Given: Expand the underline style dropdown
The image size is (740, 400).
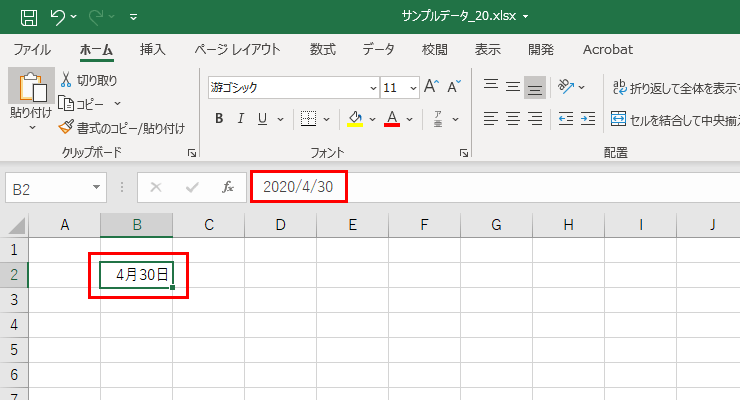Looking at the screenshot, I should point(280,119).
